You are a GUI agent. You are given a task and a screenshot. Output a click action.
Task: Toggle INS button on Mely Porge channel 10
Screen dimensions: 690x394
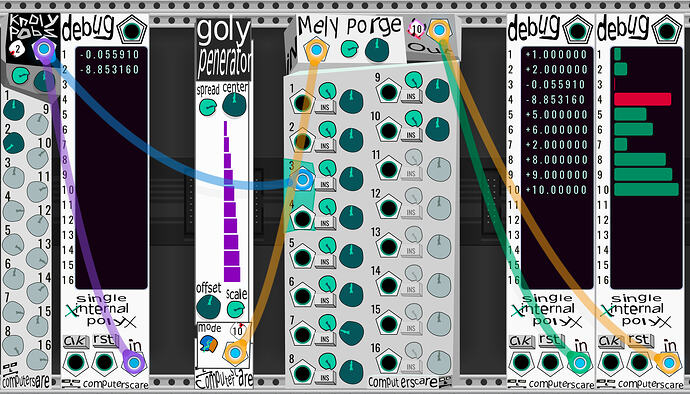pyautogui.click(x=411, y=135)
